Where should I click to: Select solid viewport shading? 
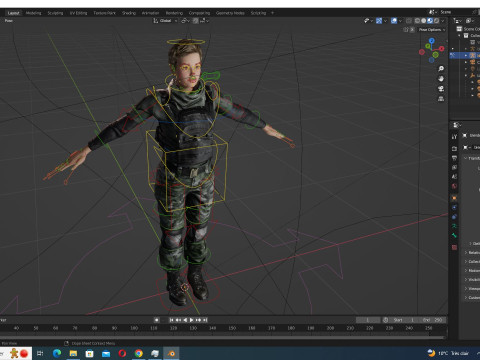423,21
